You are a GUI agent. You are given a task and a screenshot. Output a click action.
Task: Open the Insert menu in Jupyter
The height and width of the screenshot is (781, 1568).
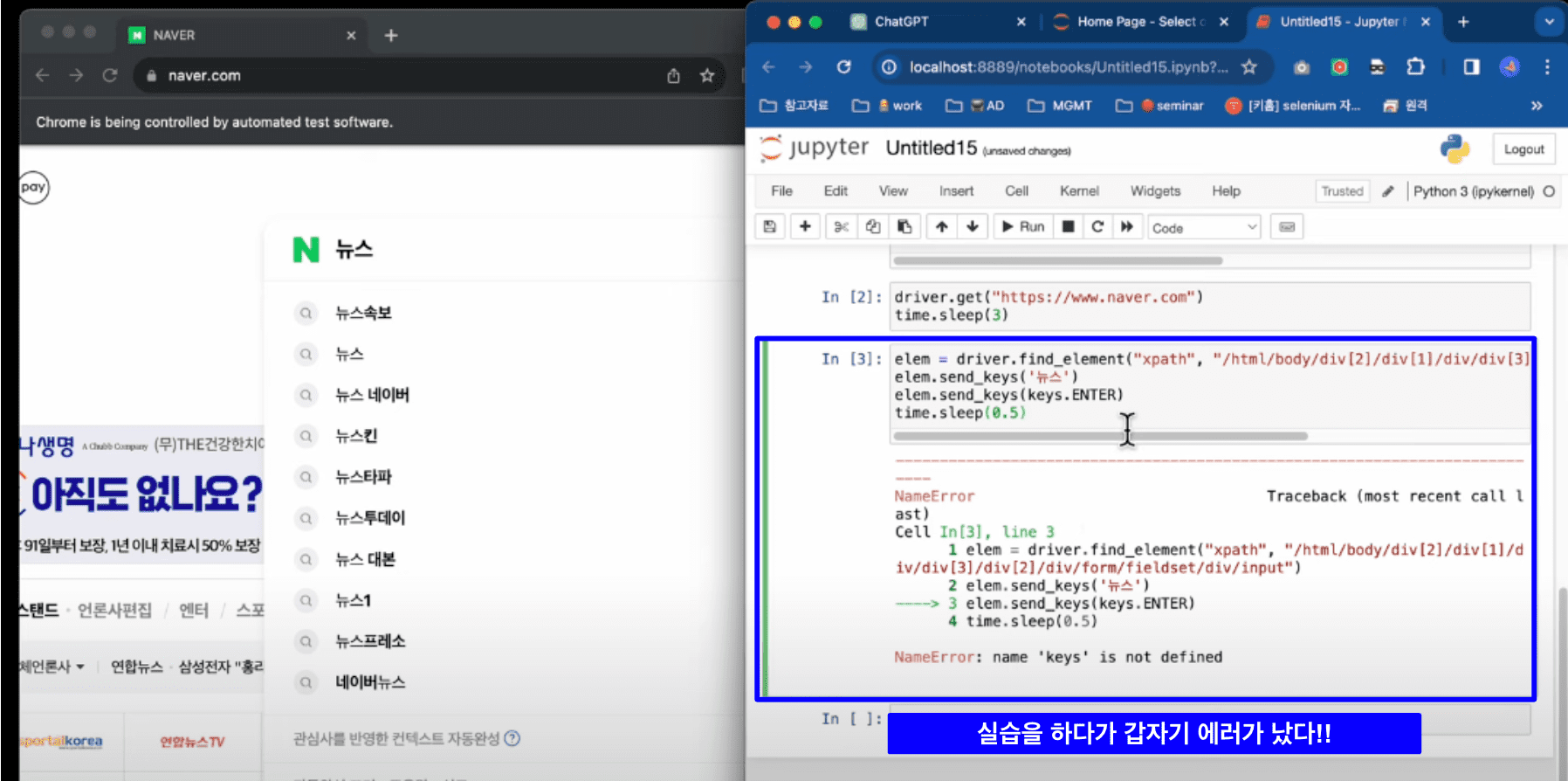coord(956,191)
